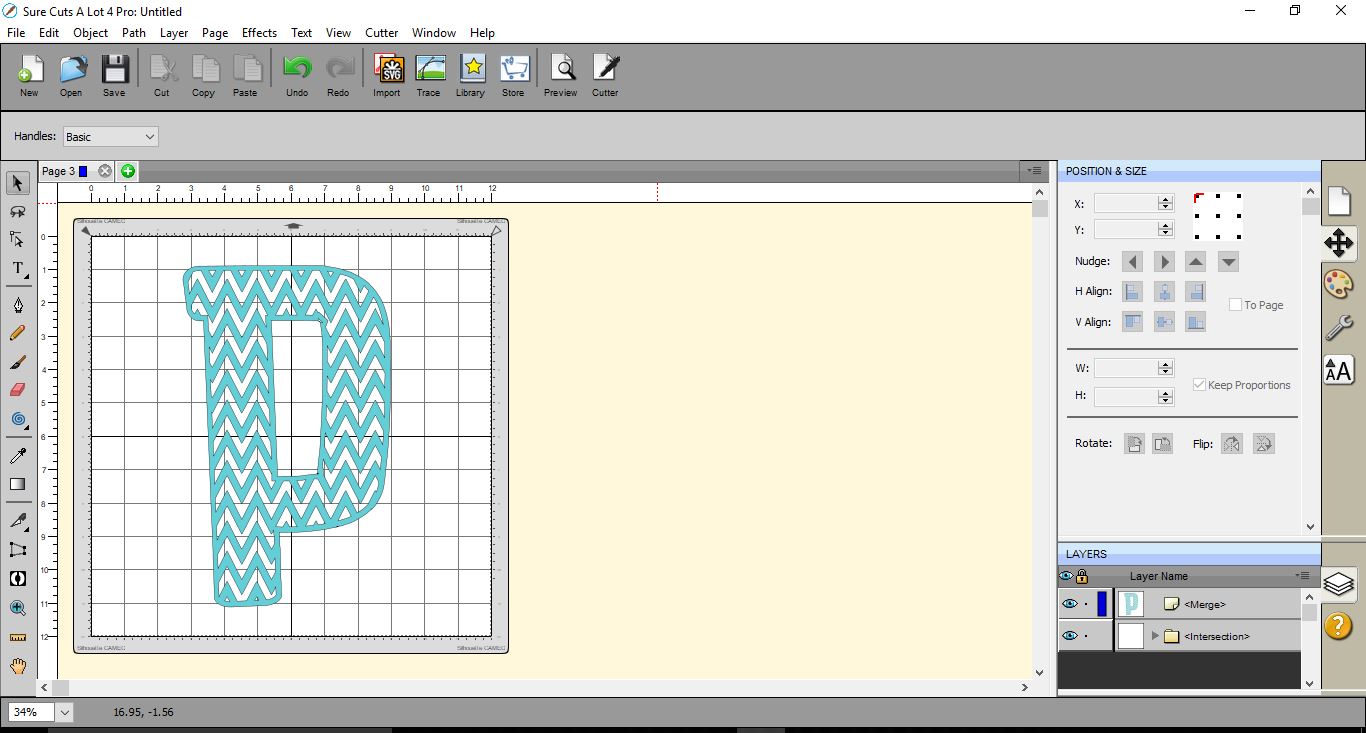Close the Page 3 tab
1366x733 pixels.
click(x=105, y=171)
